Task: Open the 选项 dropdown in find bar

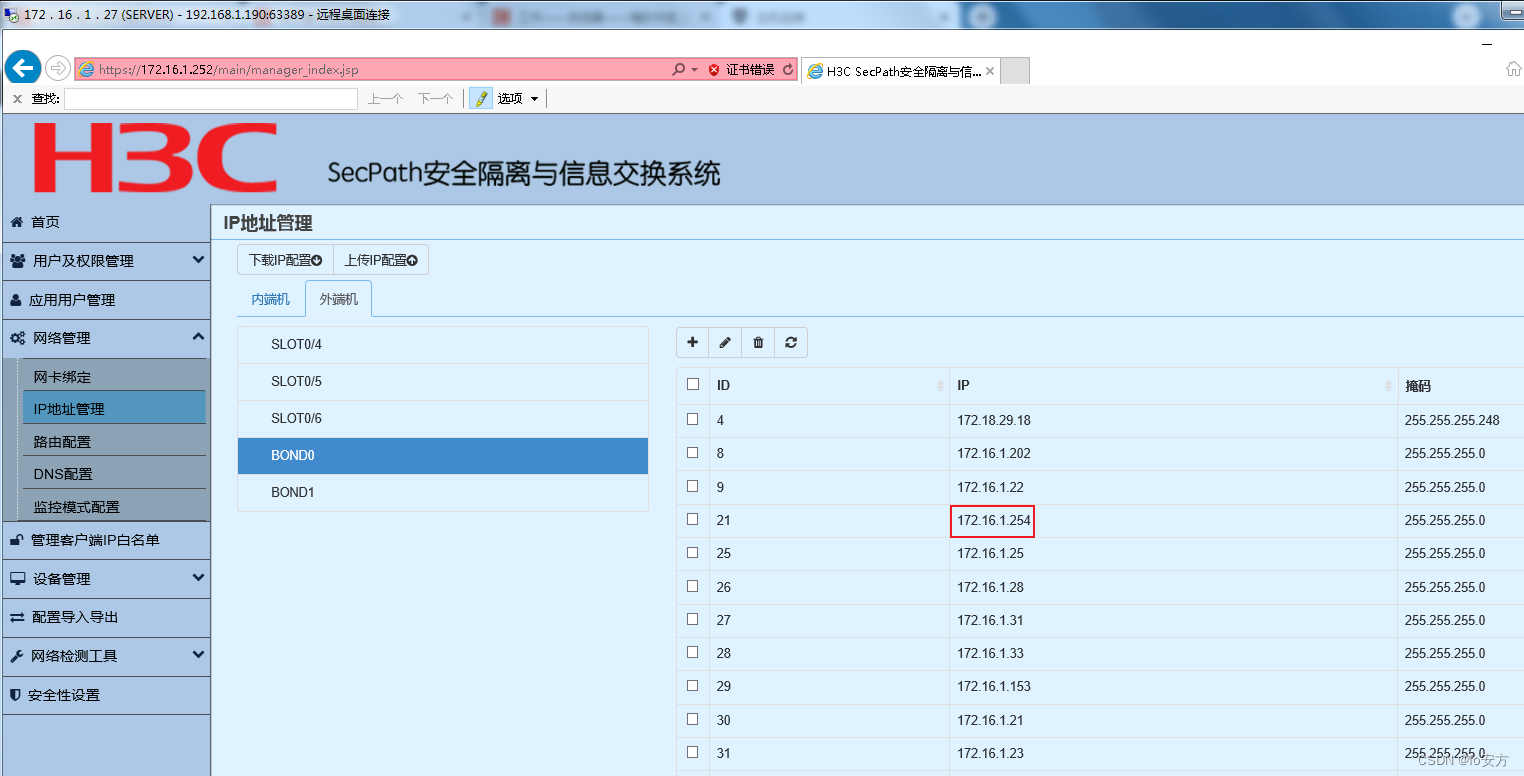Action: tap(519, 98)
